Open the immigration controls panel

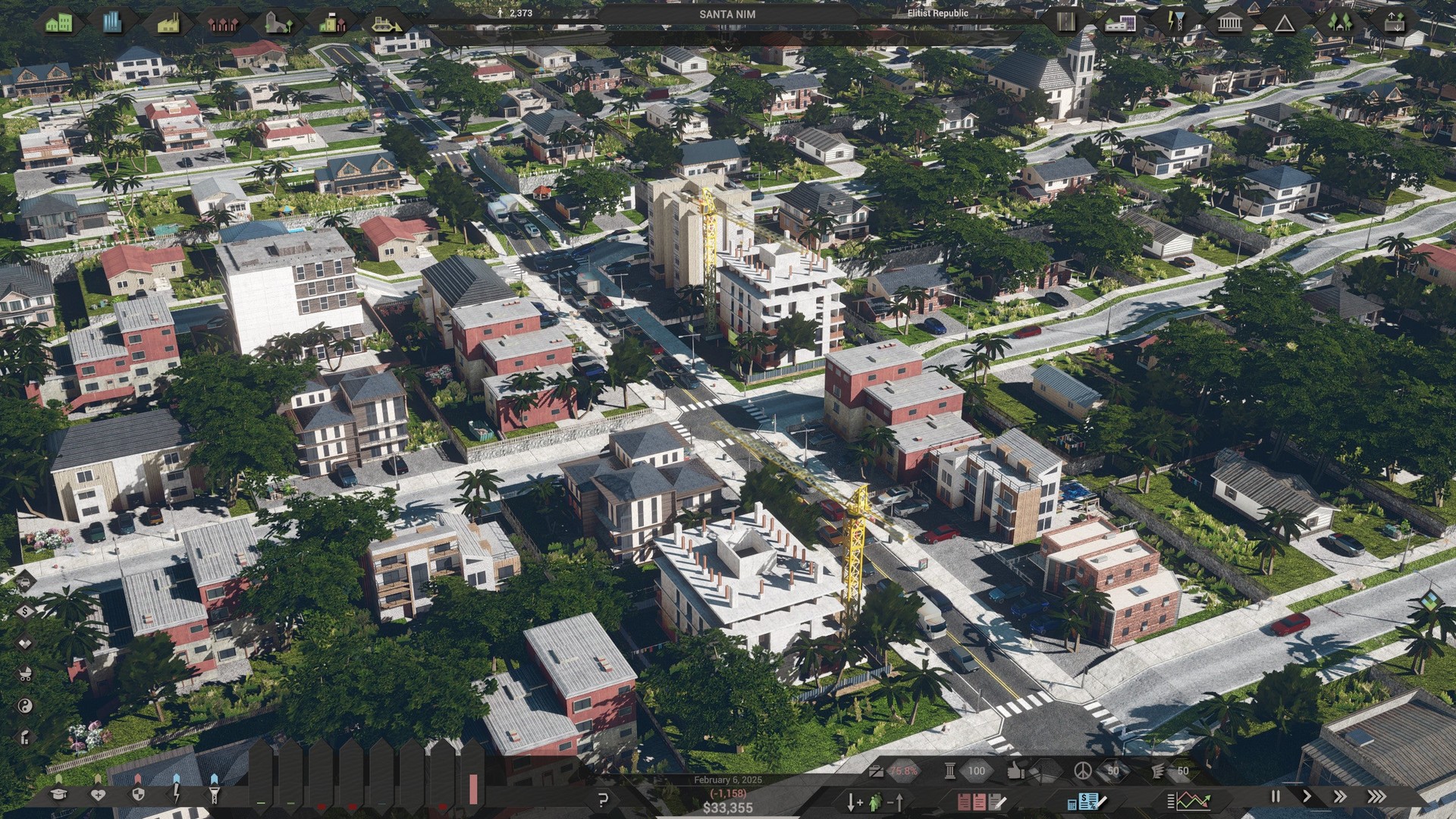874,801
